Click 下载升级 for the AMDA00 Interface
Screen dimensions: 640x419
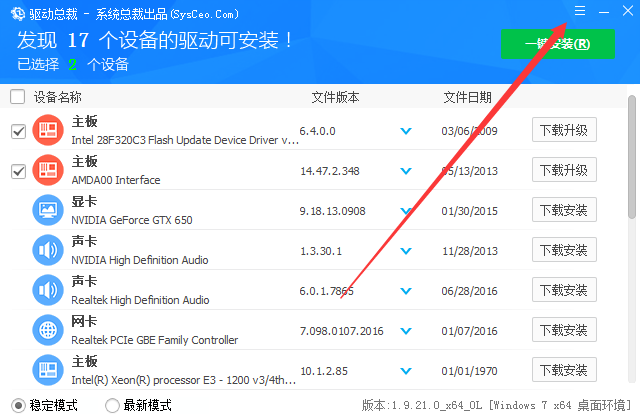[563, 170]
